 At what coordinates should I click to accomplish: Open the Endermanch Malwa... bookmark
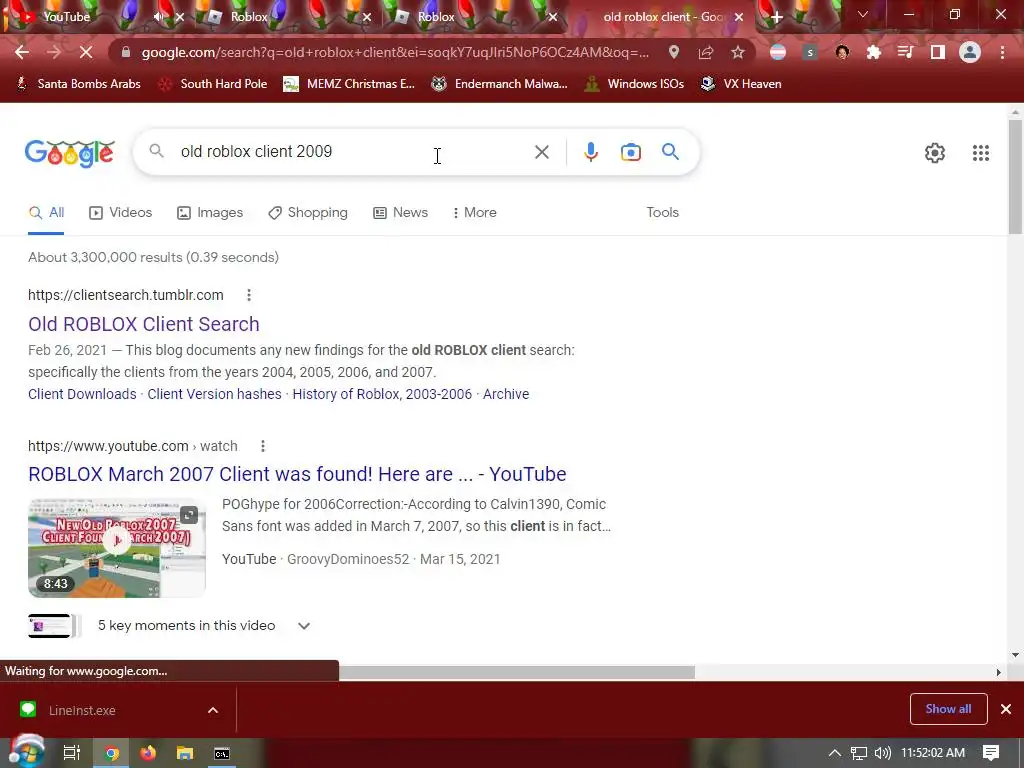click(x=500, y=84)
